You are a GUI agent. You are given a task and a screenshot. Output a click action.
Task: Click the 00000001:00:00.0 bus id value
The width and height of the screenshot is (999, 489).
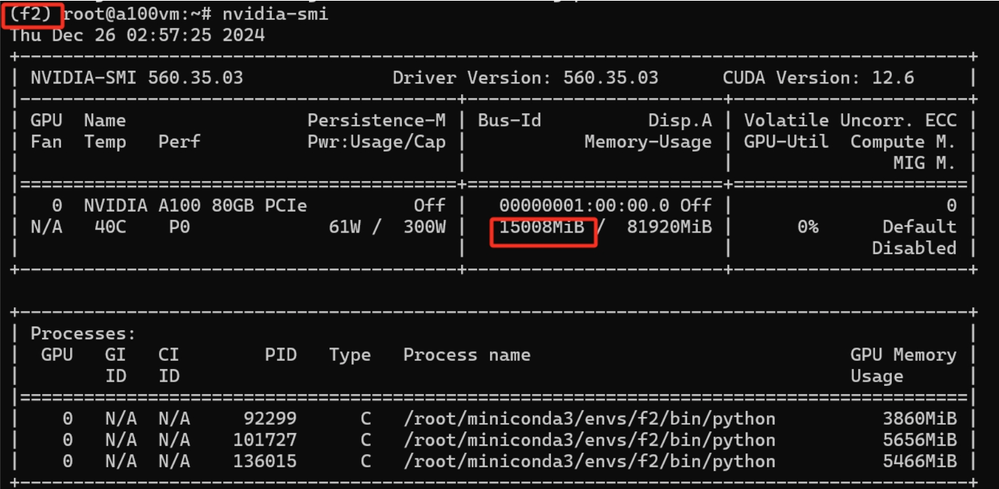(x=584, y=206)
